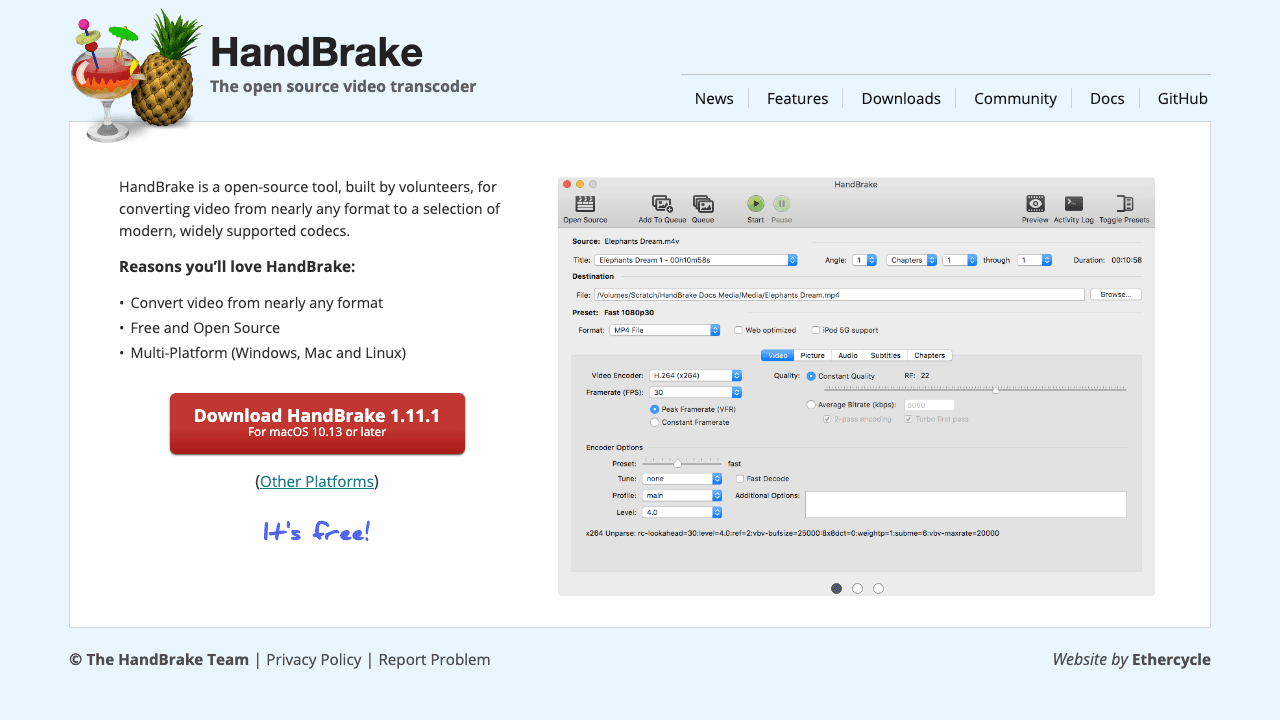Screen dimensions: 1280x720
Task: Click the Additional Options text box
Action: pyautogui.click(x=966, y=504)
